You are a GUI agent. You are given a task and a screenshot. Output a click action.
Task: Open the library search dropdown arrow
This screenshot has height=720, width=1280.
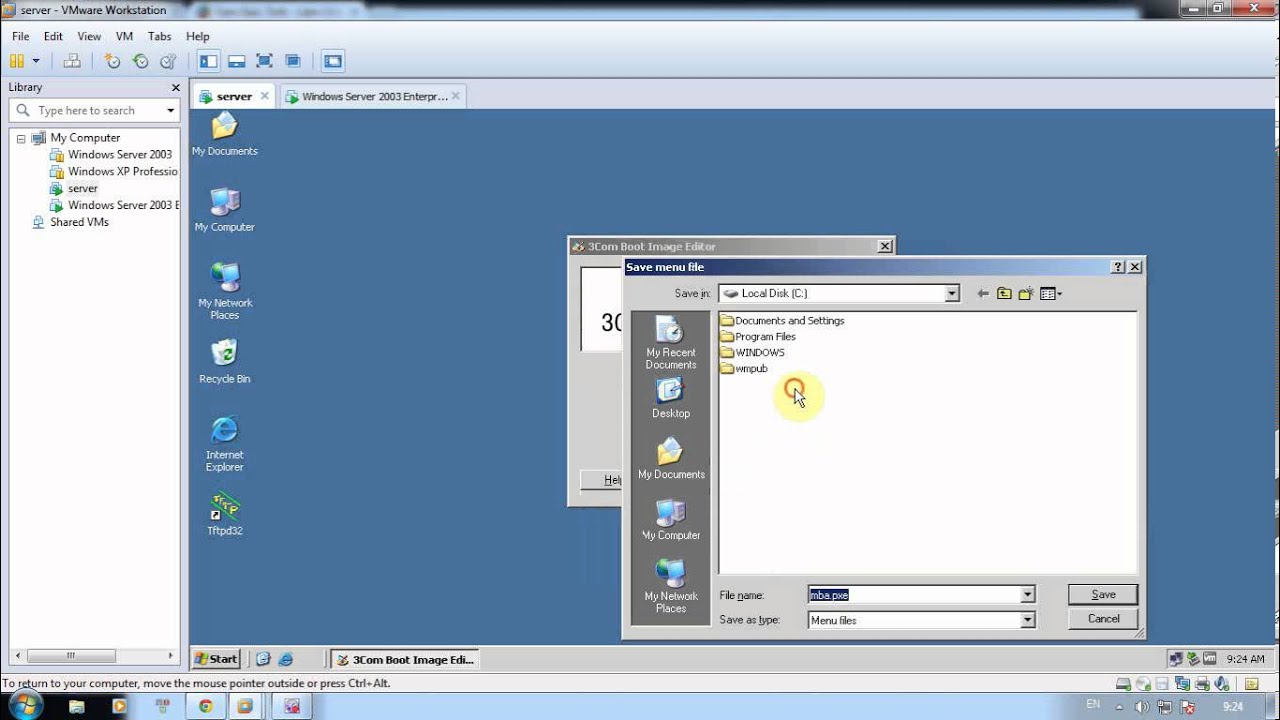171,110
